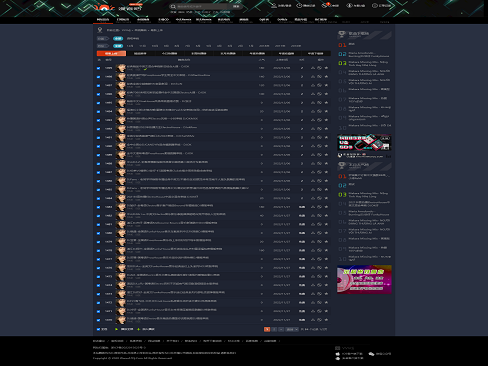Click the green play-all icon below the song list

click(116, 329)
